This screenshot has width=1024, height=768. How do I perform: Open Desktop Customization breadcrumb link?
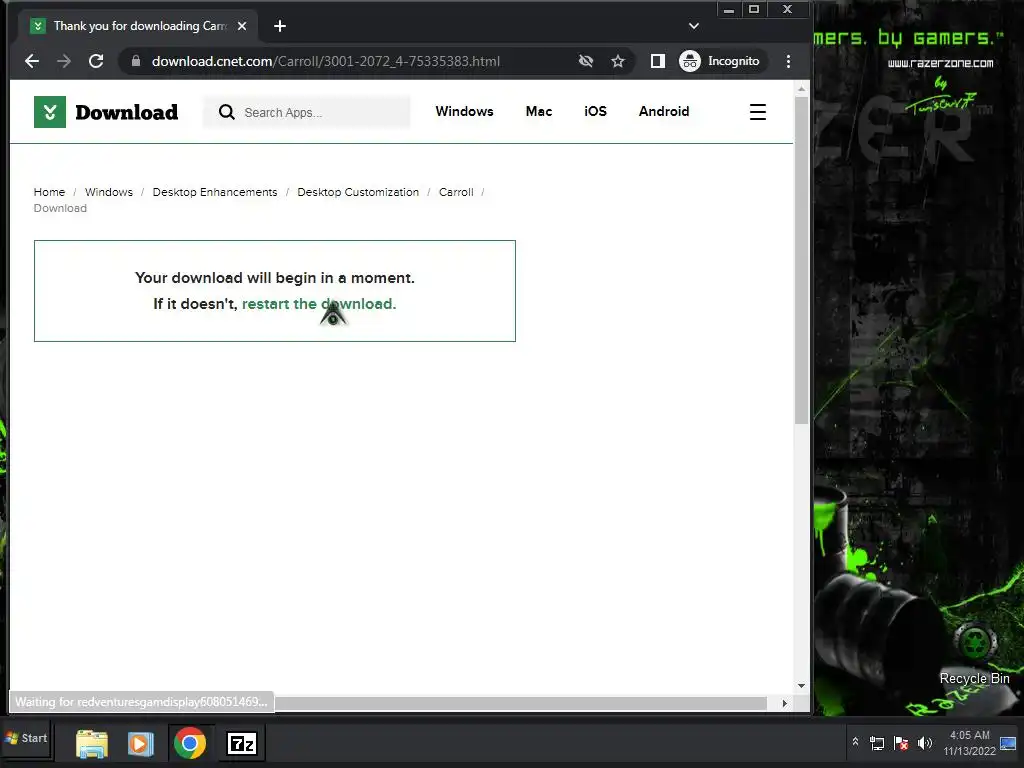tap(358, 192)
